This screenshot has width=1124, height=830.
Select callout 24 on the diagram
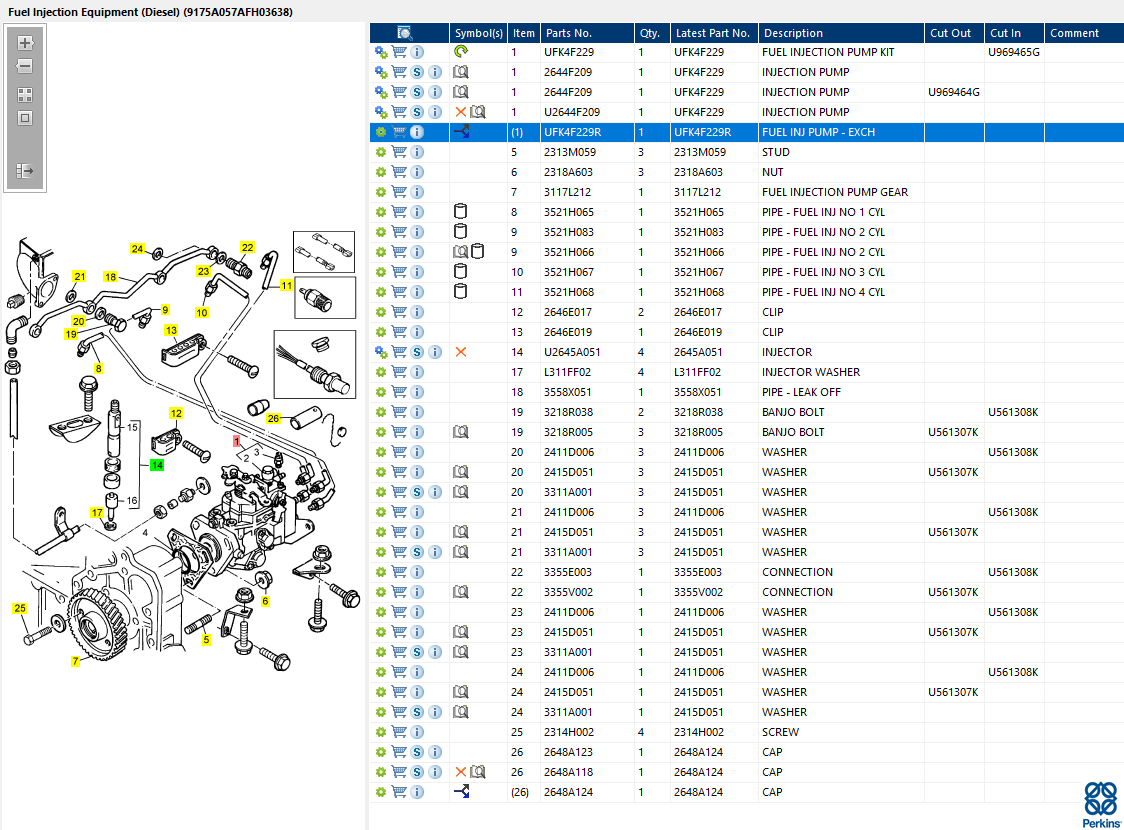(138, 249)
